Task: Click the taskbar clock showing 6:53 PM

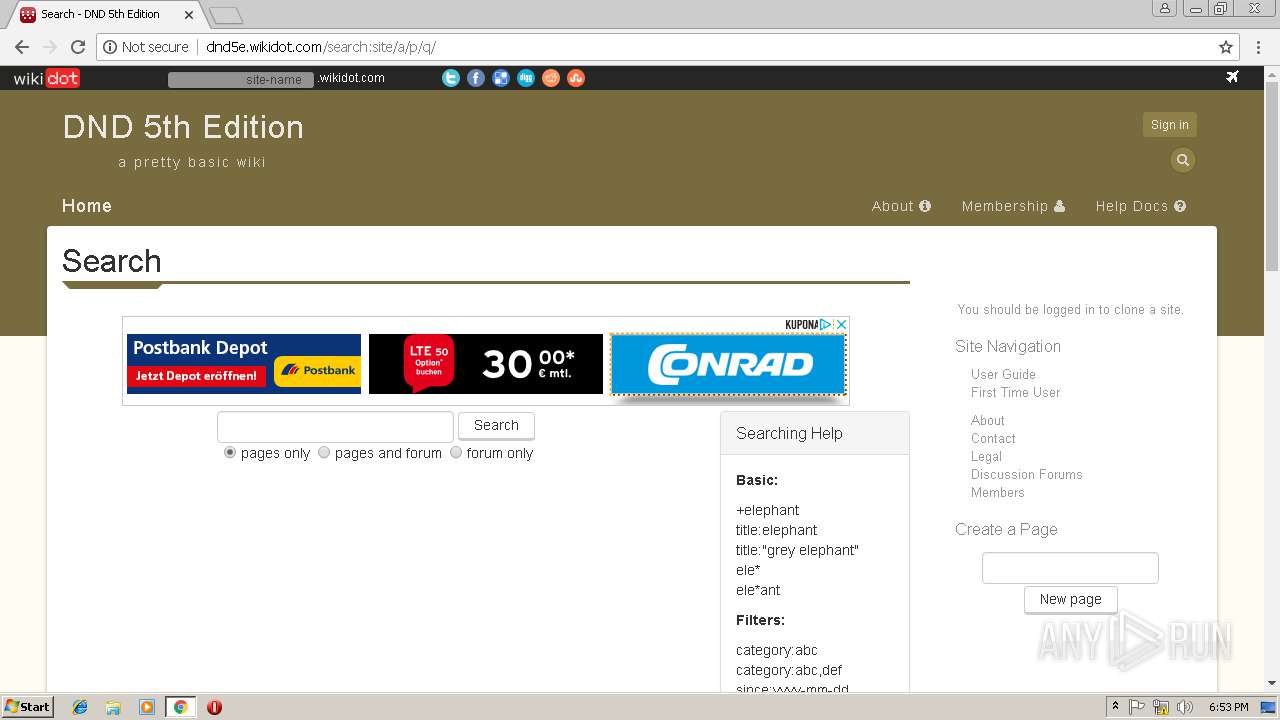Action: [x=1228, y=707]
